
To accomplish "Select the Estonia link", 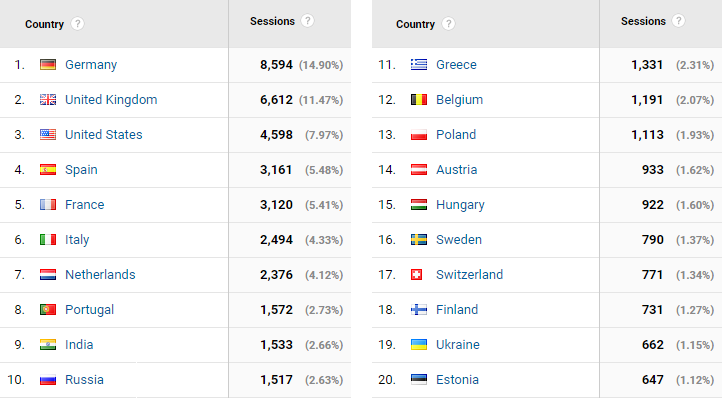I will coord(457,380).
